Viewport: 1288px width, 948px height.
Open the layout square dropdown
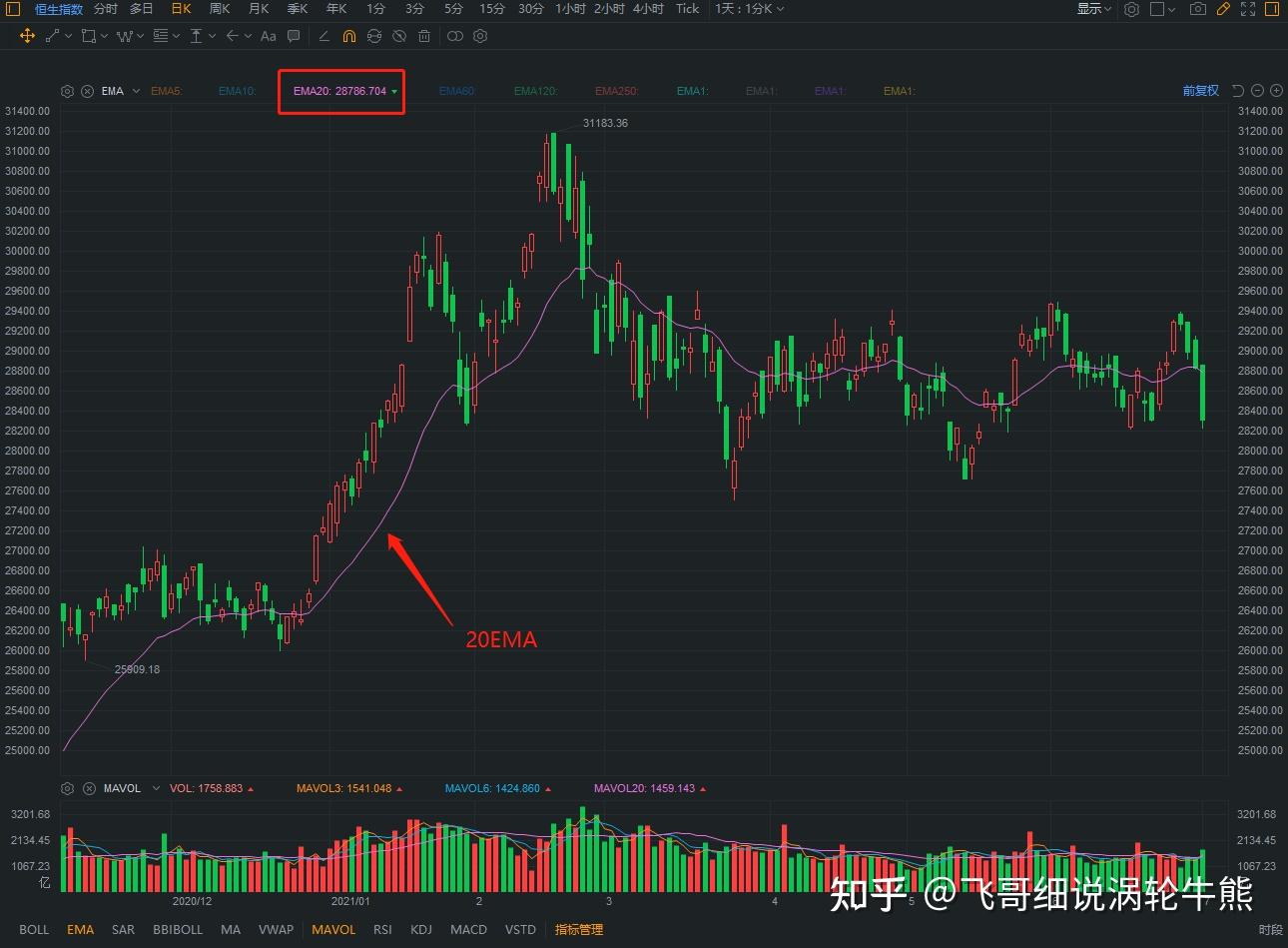pyautogui.click(x=1162, y=9)
